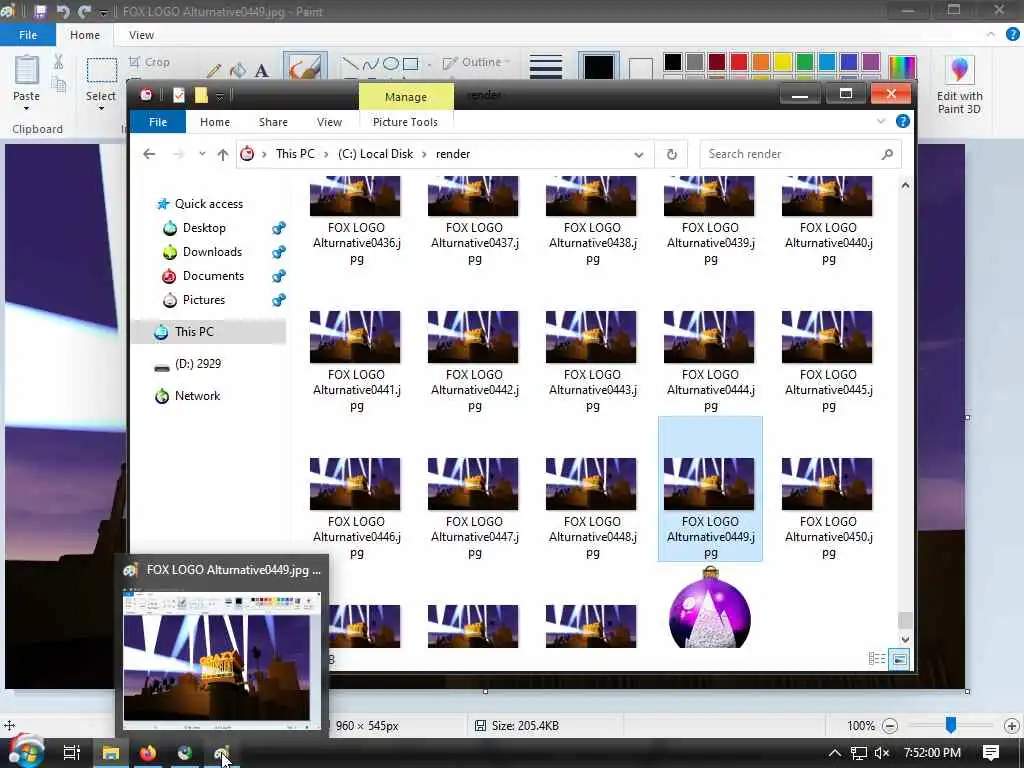Collapse the Paint ribbon chevron
Viewport: 1024px width, 768px height.
(991, 35)
